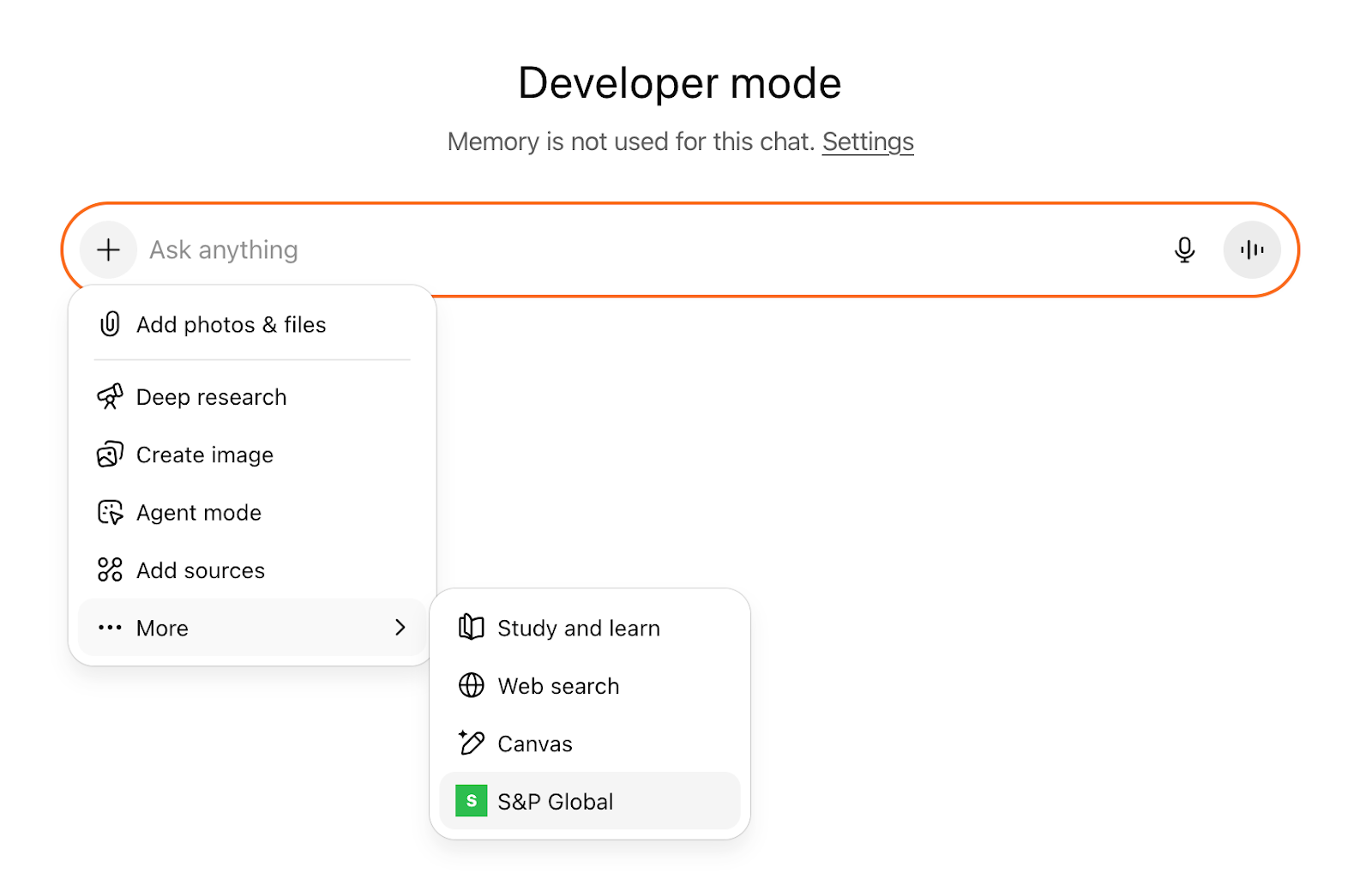Click the three dots beside More
This screenshot has width=1372, height=885.
pos(110,628)
